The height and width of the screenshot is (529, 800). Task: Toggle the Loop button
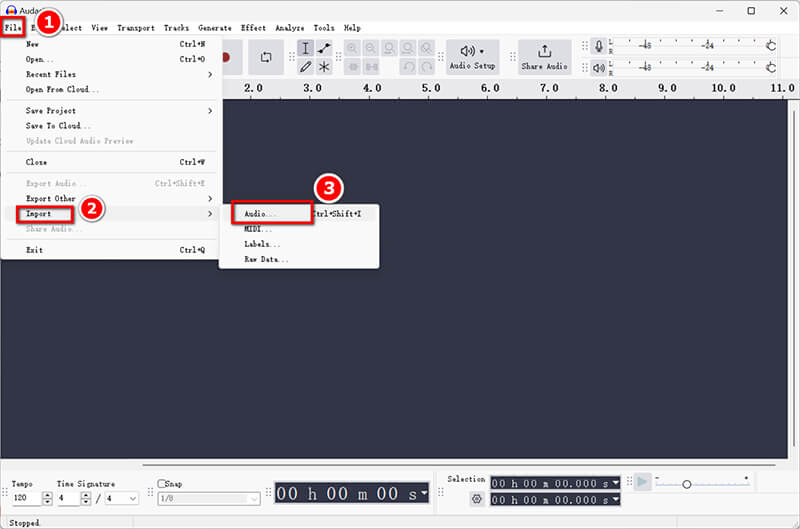pos(266,57)
